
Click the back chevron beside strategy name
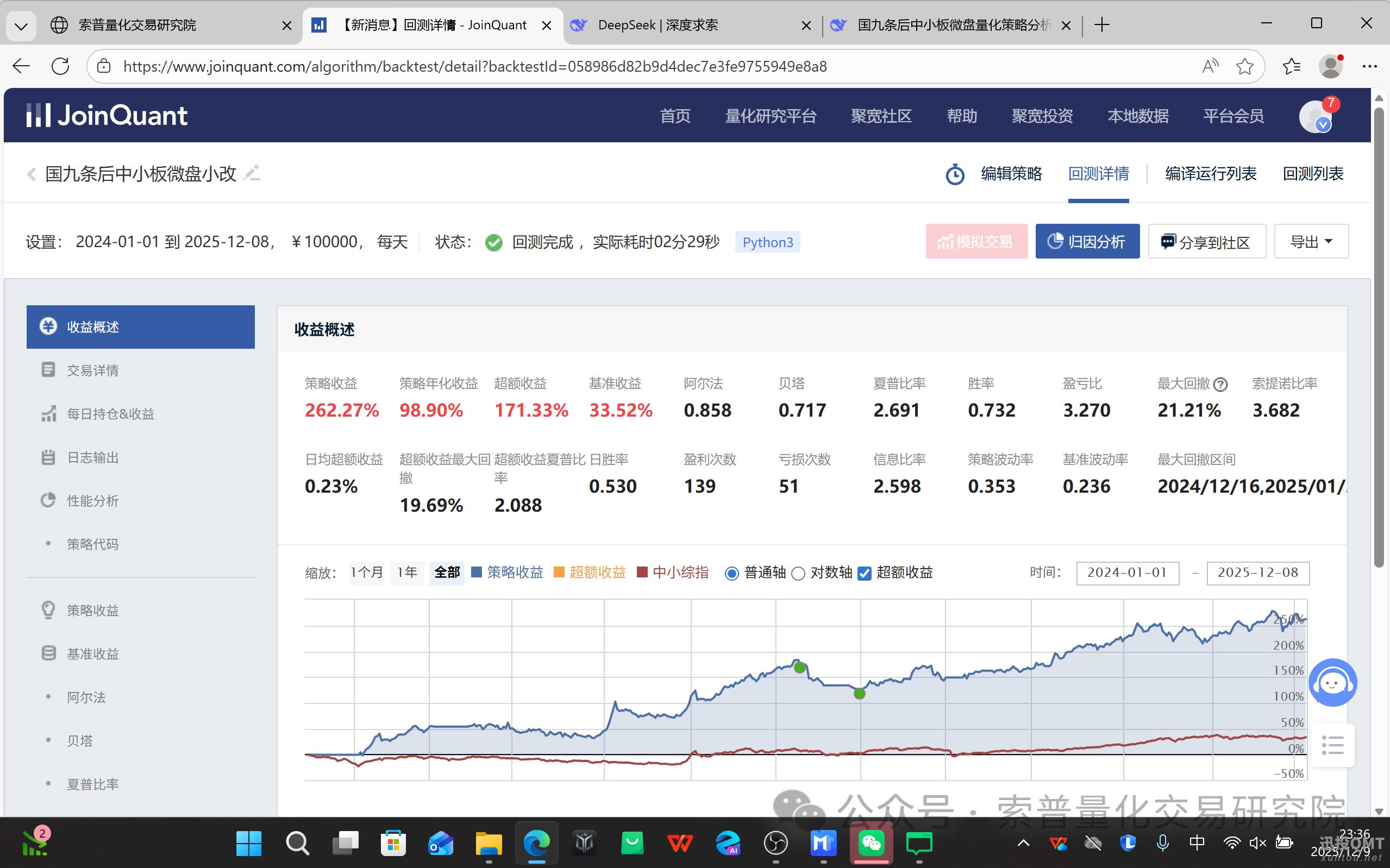32,174
